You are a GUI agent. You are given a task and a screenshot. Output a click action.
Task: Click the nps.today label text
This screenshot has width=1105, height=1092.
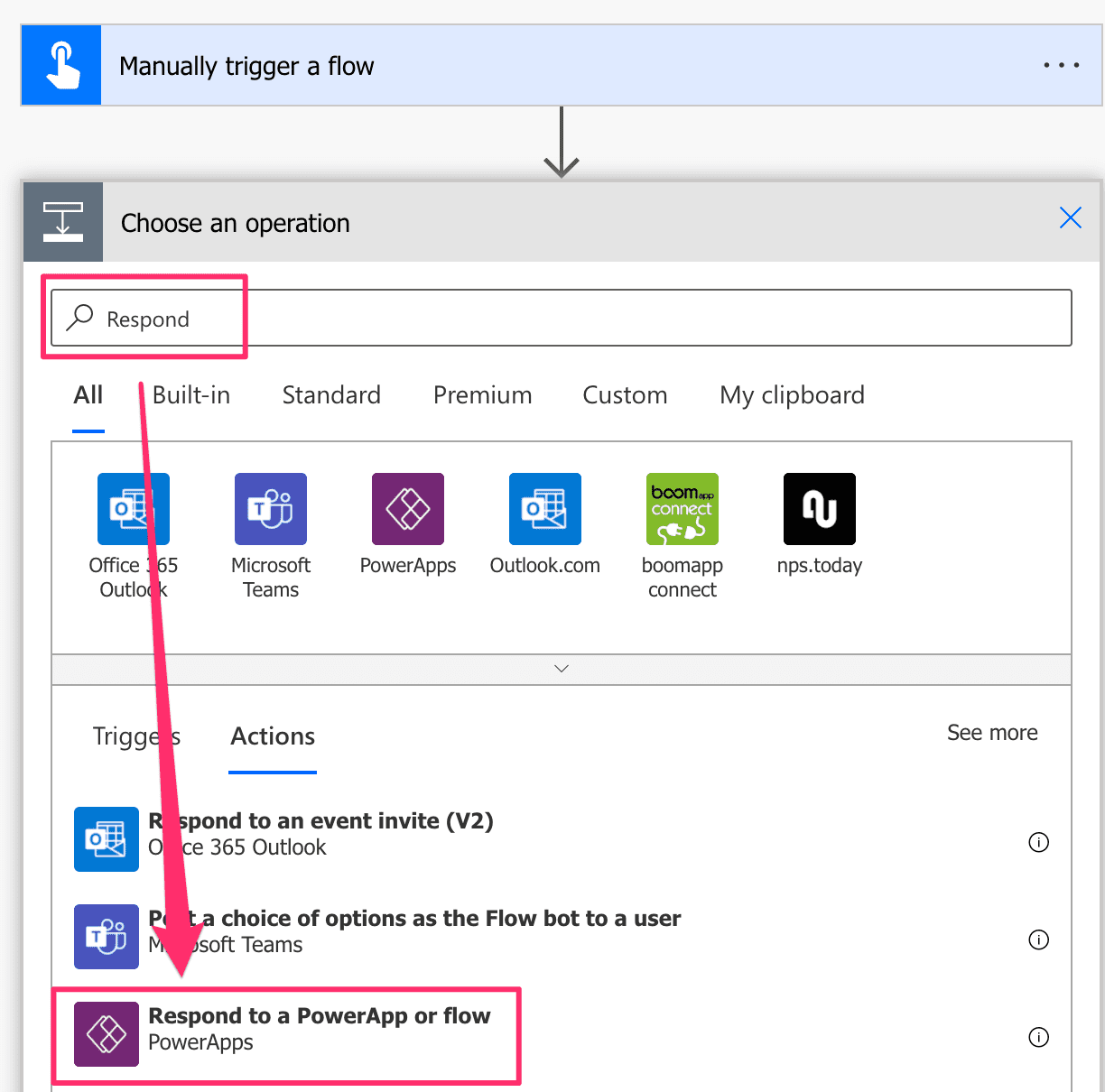(x=820, y=566)
